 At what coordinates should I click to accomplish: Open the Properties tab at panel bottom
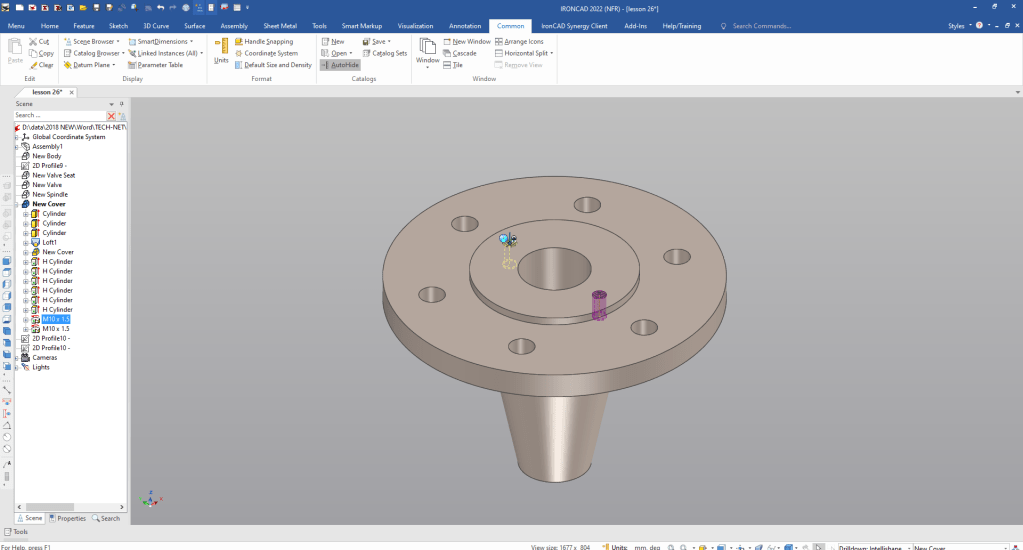click(67, 518)
